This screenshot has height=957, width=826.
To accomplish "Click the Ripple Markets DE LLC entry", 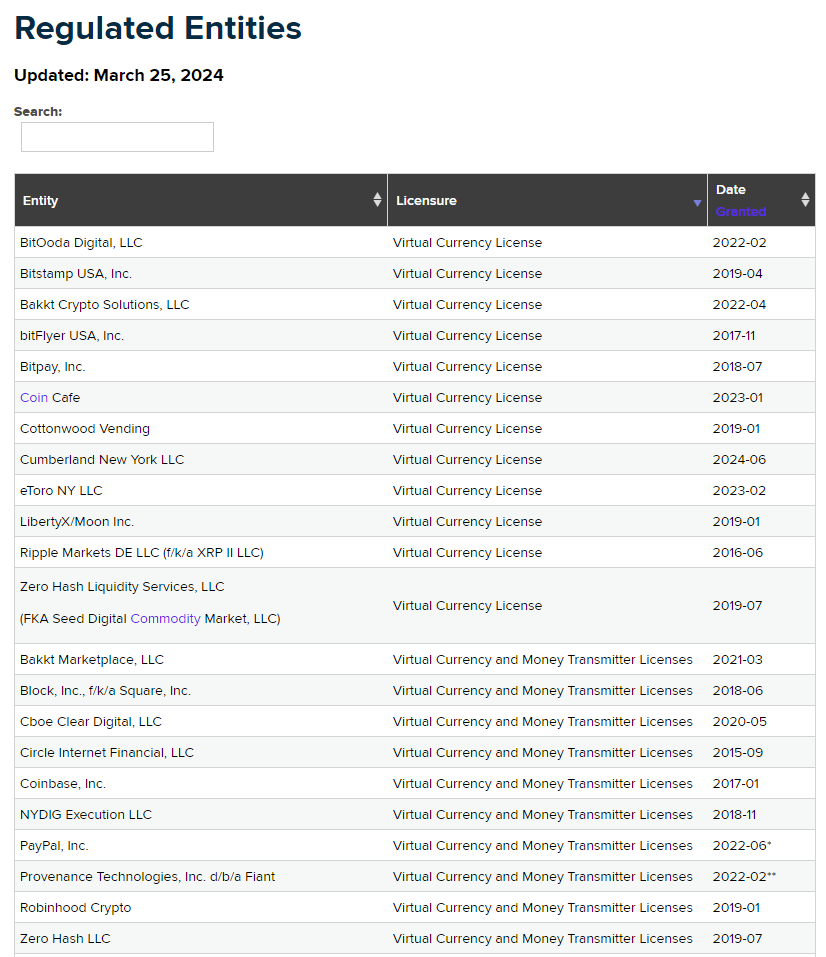I will [x=142, y=552].
